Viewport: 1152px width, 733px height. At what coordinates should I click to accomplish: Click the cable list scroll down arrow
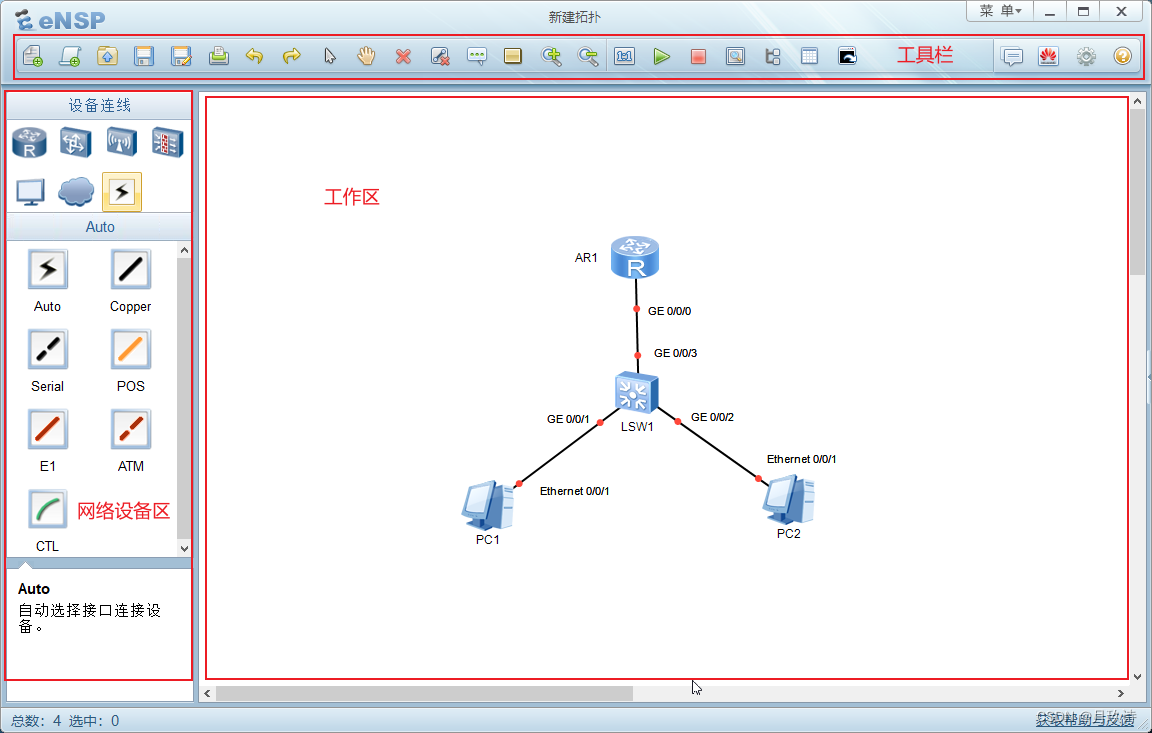coord(184,549)
